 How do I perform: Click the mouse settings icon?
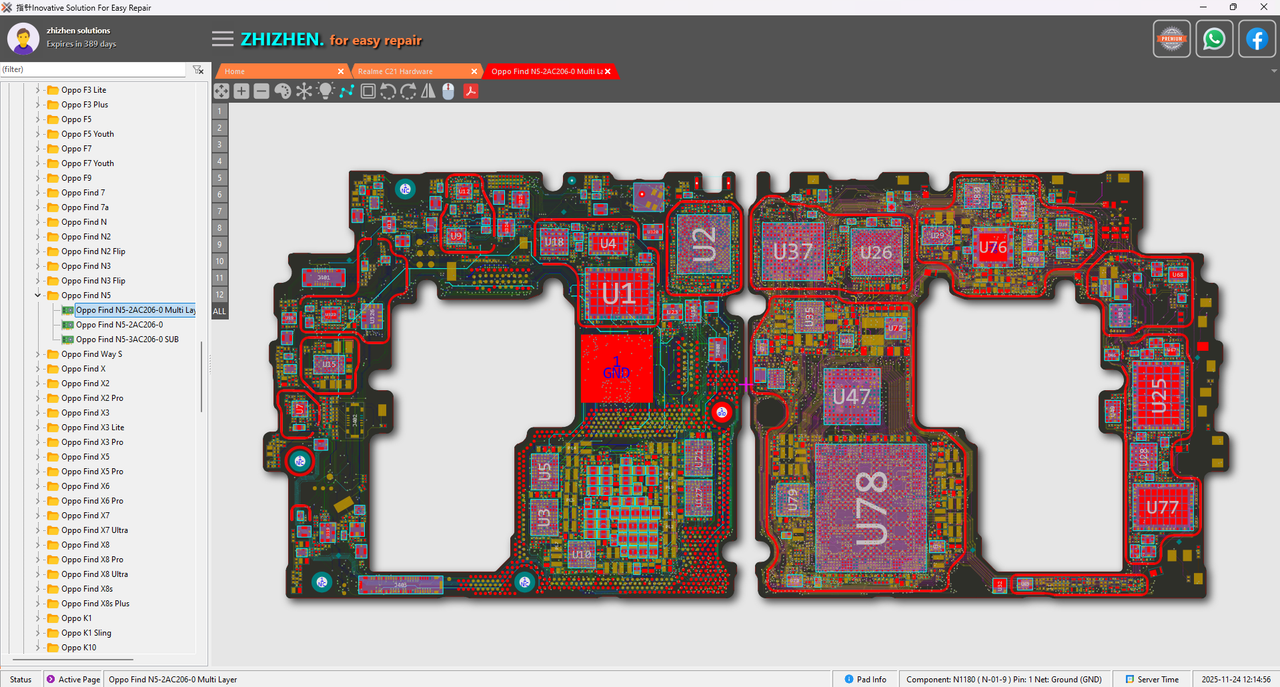(x=448, y=91)
